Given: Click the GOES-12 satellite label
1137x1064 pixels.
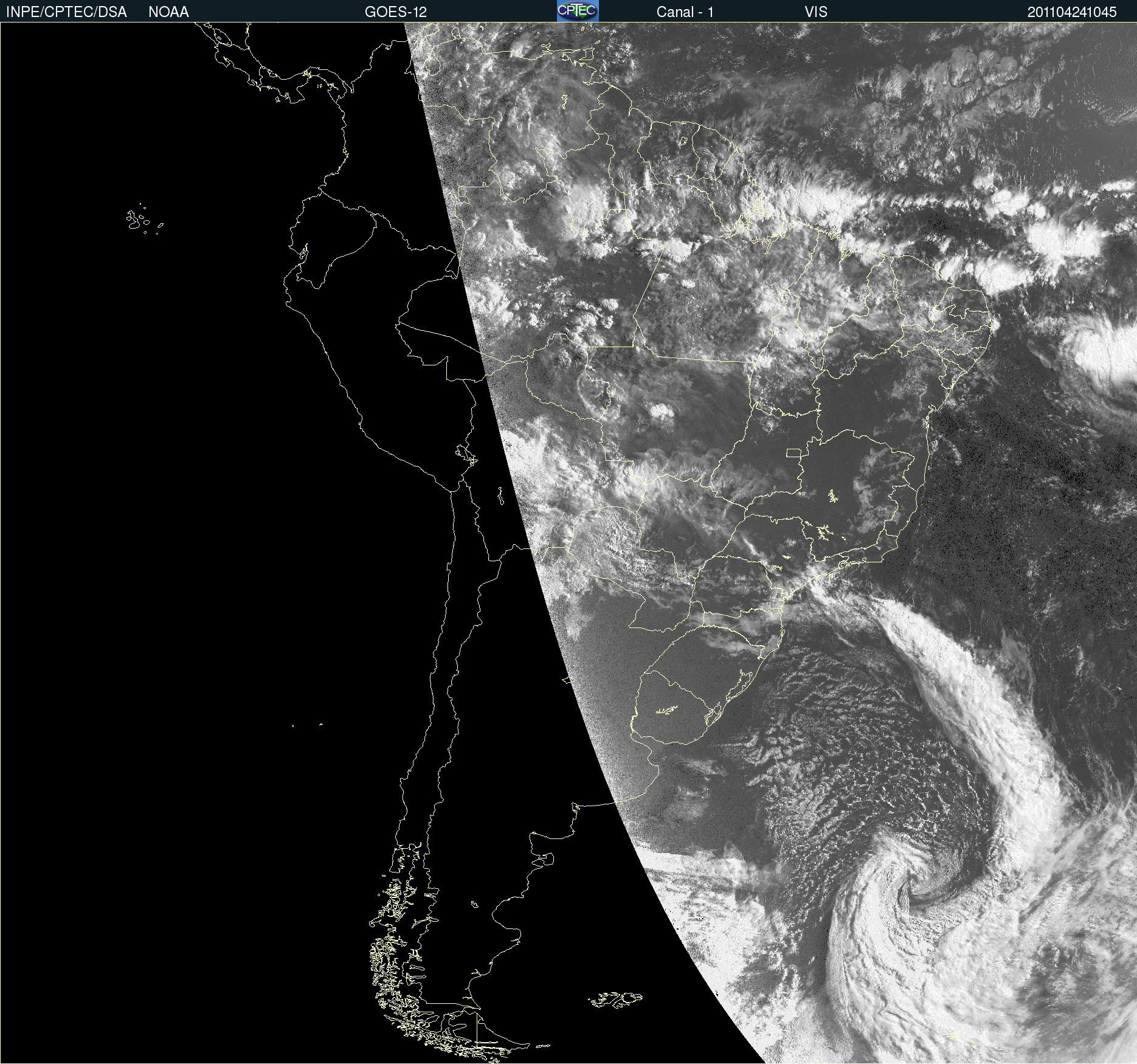Looking at the screenshot, I should tap(396, 12).
